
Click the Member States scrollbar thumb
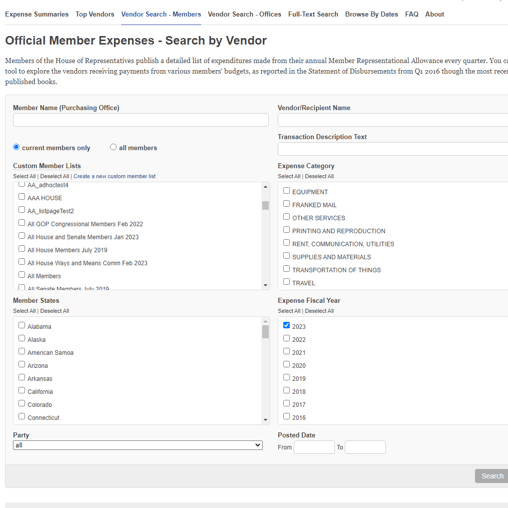265,332
